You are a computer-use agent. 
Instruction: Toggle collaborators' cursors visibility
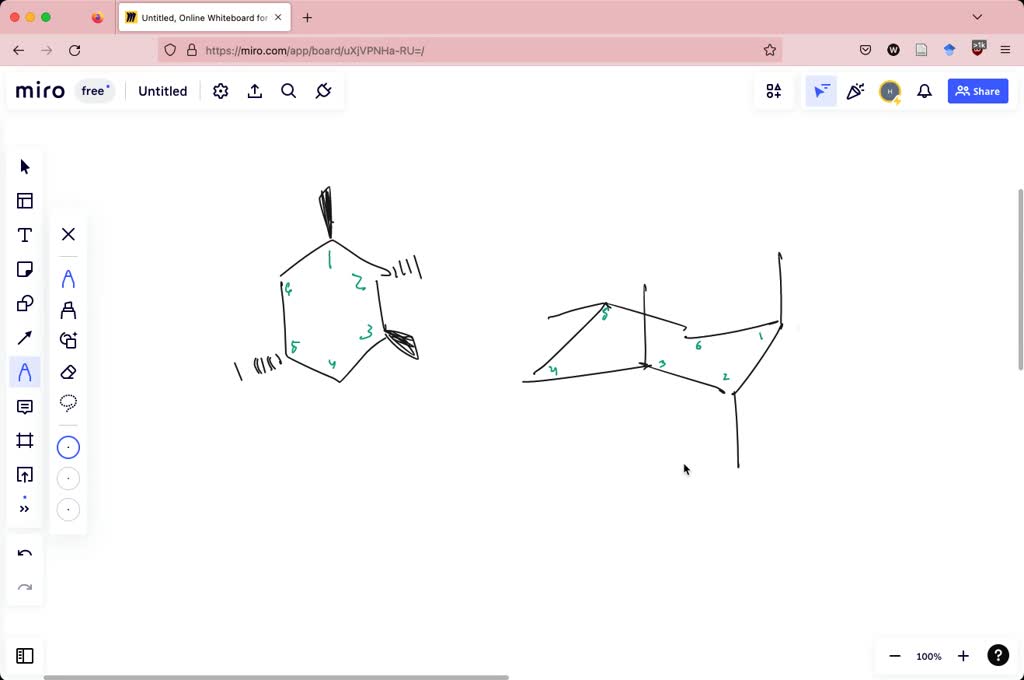(x=820, y=91)
